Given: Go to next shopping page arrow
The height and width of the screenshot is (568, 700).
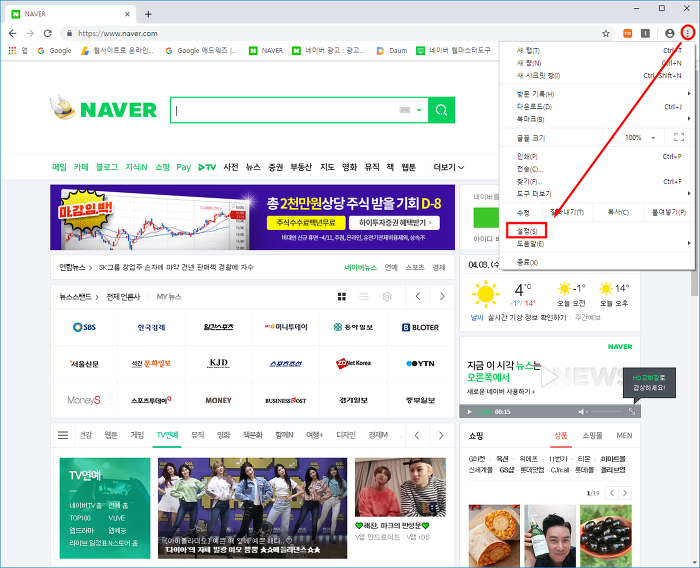Looking at the screenshot, I should point(625,493).
